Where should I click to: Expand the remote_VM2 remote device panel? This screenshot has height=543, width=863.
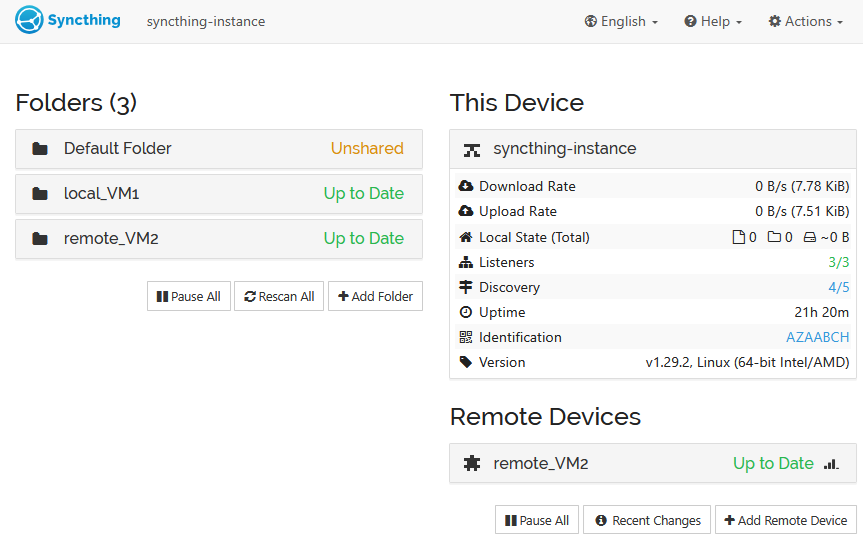653,463
